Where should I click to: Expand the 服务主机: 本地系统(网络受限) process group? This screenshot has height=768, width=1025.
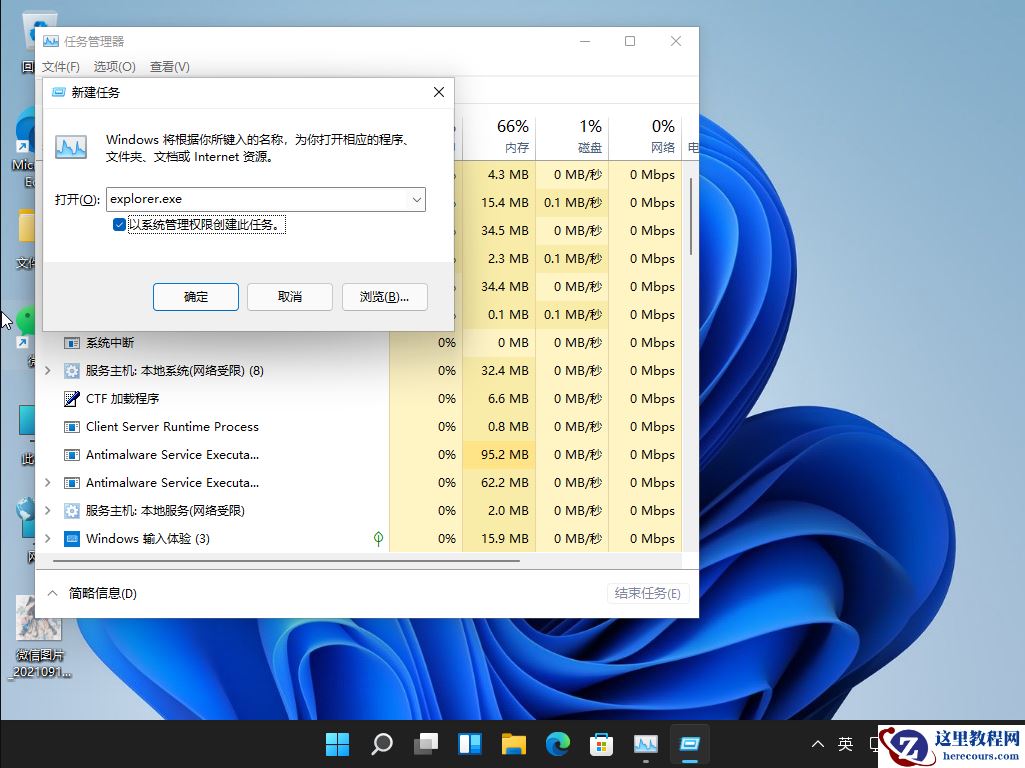[47, 370]
